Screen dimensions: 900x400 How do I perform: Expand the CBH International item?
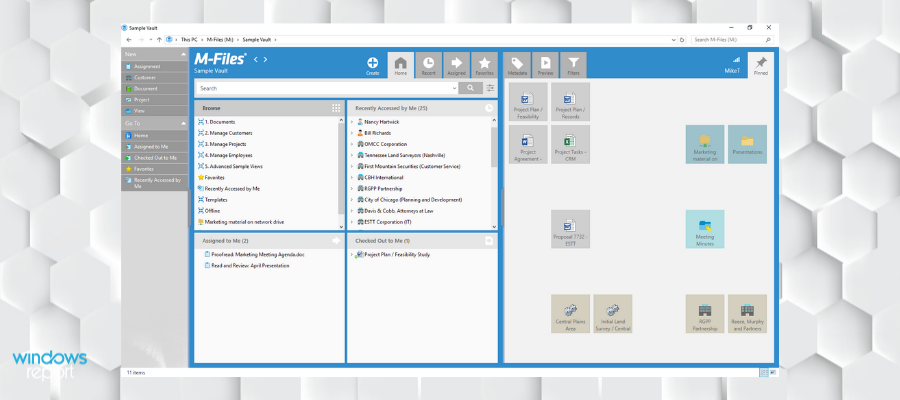click(352, 177)
